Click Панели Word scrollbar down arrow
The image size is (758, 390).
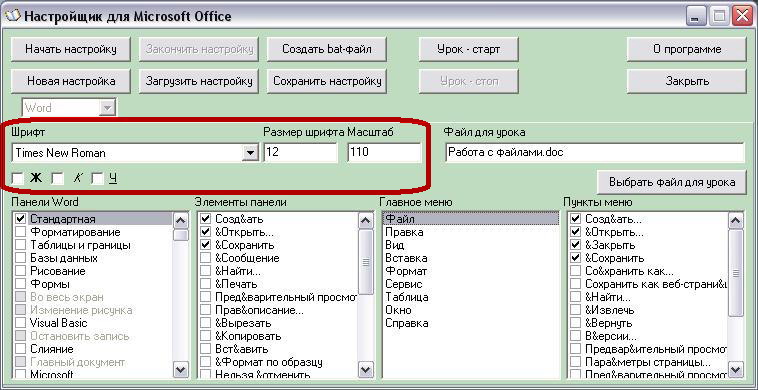[181, 370]
